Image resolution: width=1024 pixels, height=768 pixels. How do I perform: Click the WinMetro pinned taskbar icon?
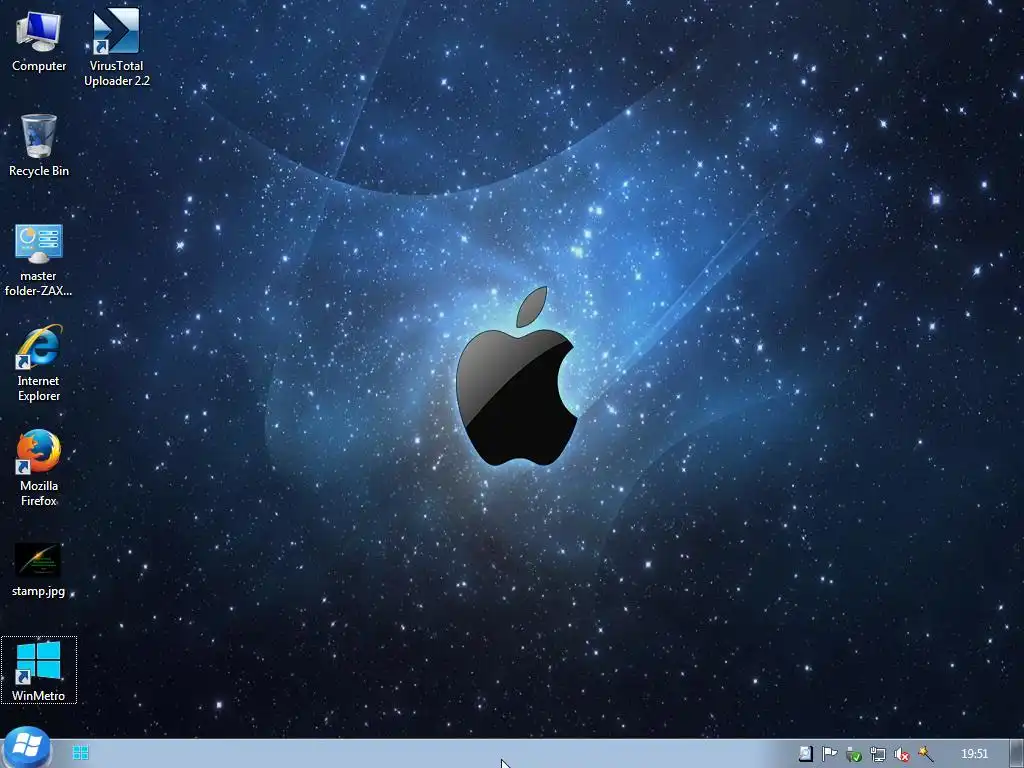tap(81, 753)
